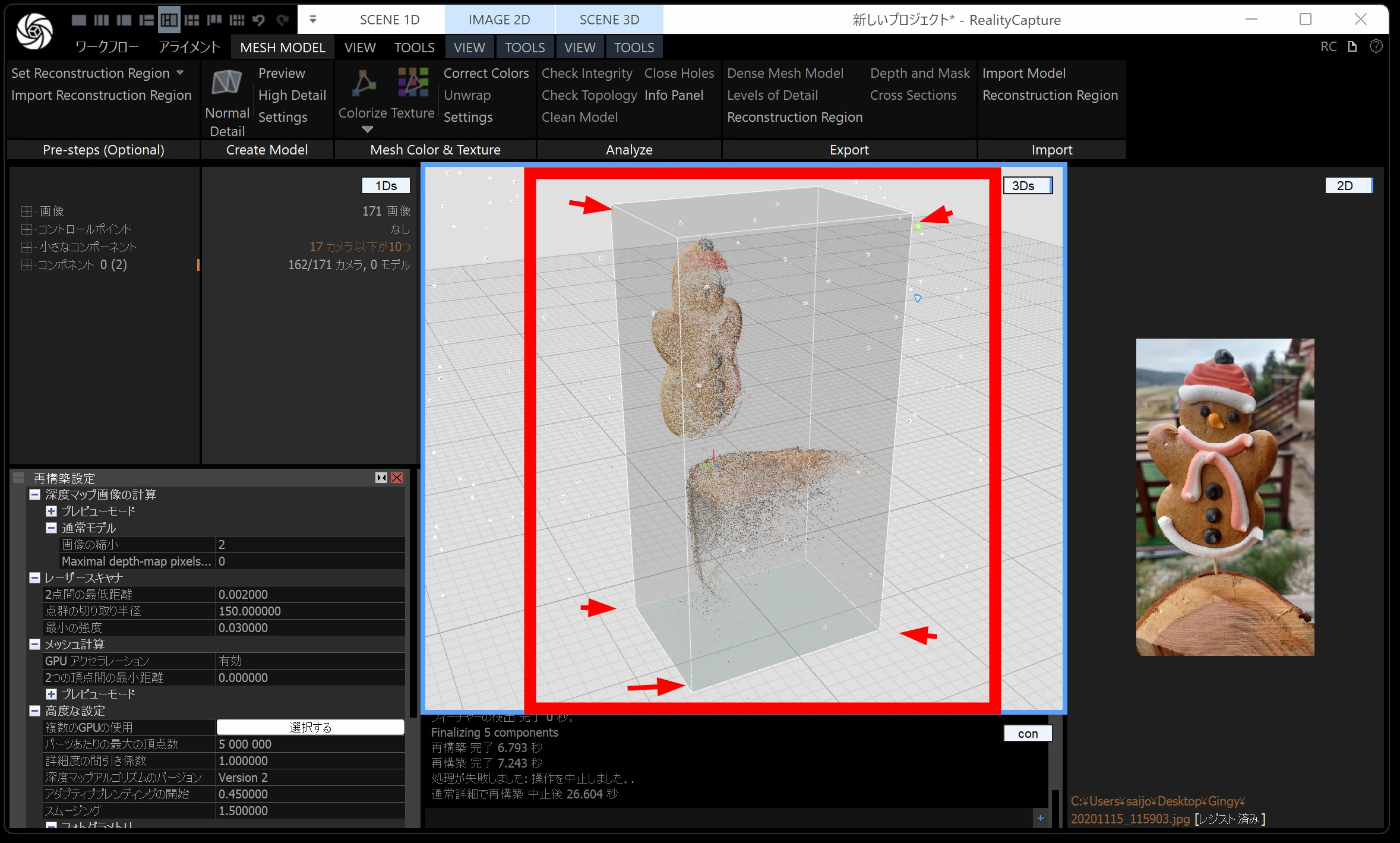Click the gingerbread snowman photo thumbnail
This screenshot has width=1400, height=843.
coord(1225,497)
